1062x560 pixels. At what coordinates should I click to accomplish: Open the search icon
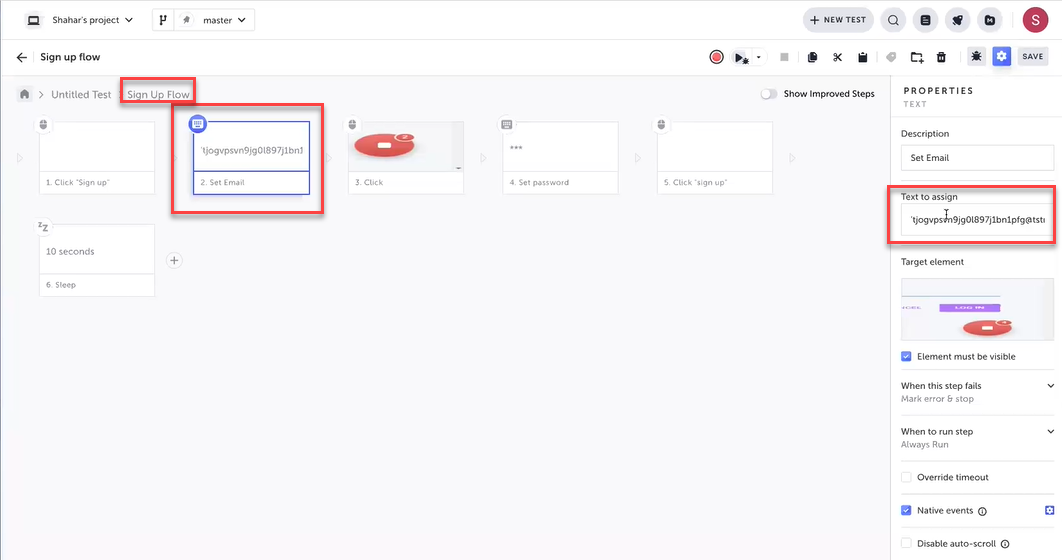tap(893, 20)
